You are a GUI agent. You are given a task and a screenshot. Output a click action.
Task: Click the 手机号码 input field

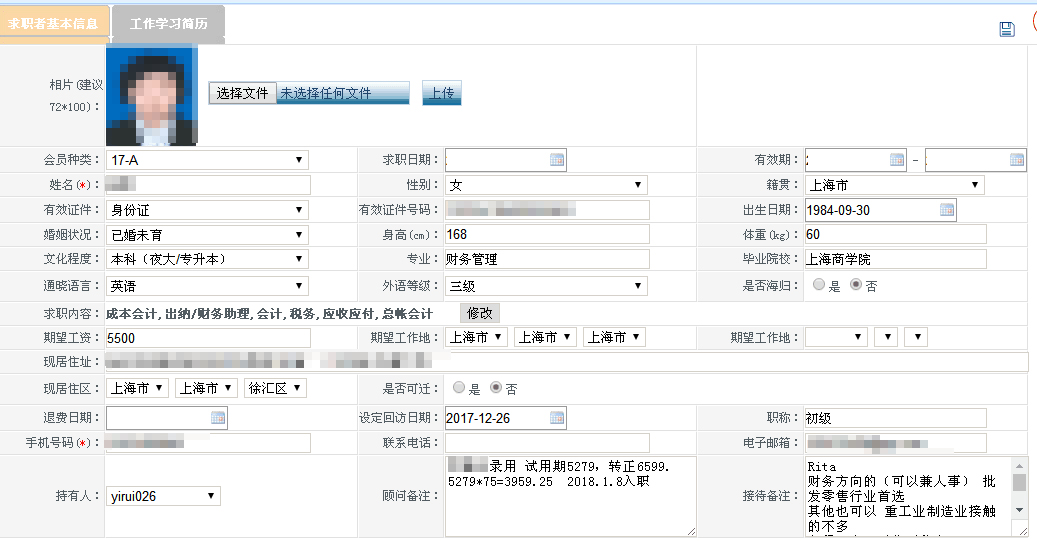click(208, 443)
